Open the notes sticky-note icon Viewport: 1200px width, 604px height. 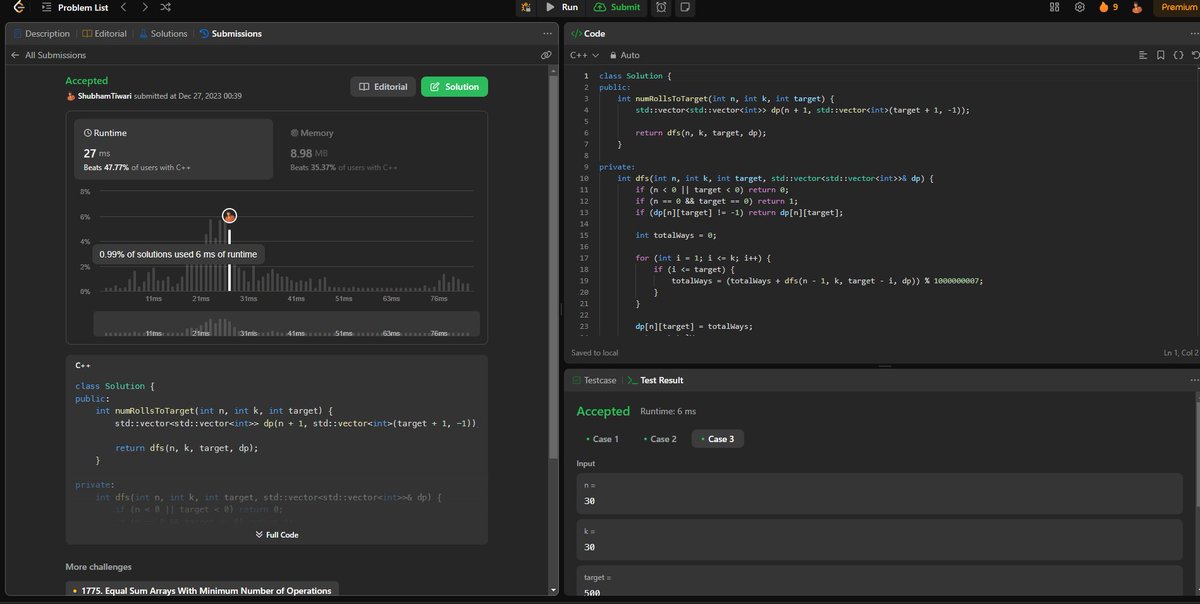click(x=685, y=7)
